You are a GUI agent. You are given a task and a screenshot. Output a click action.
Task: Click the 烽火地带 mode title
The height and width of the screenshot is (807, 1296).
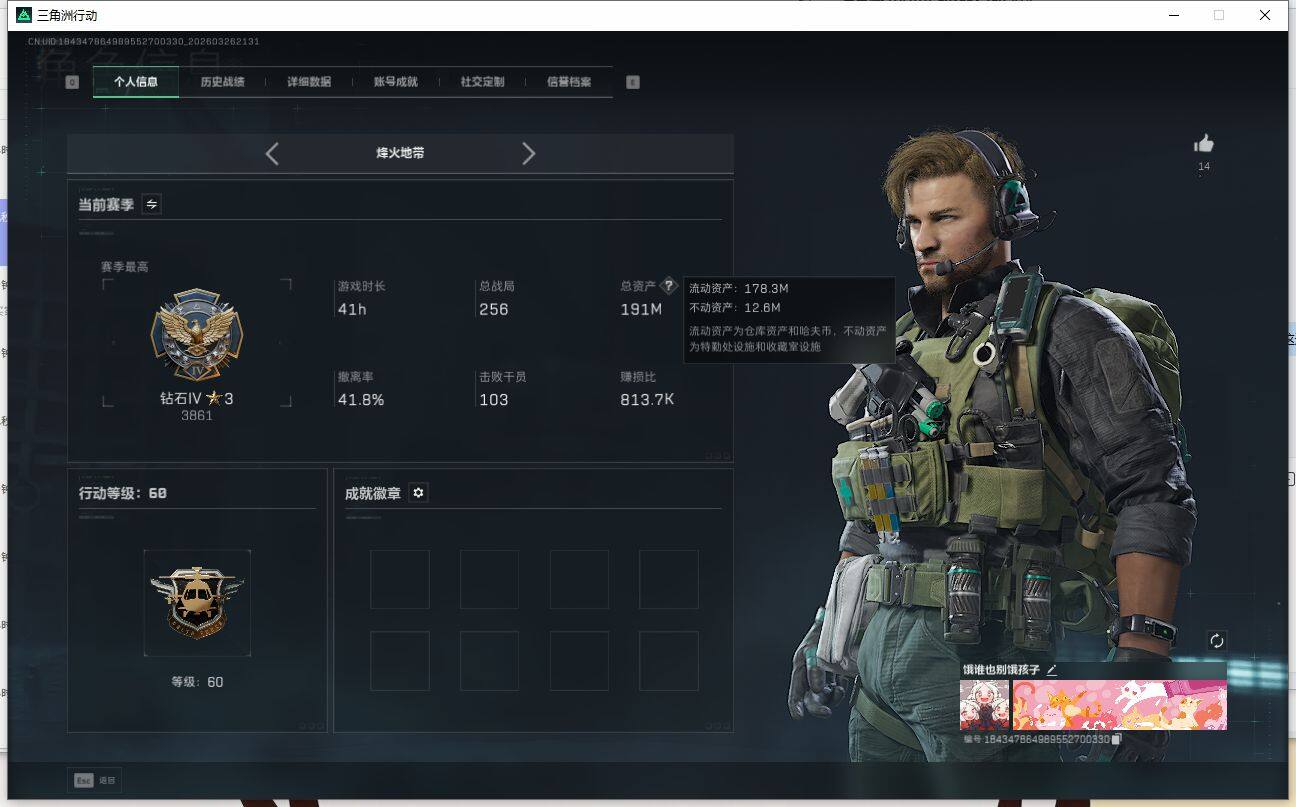[400, 153]
